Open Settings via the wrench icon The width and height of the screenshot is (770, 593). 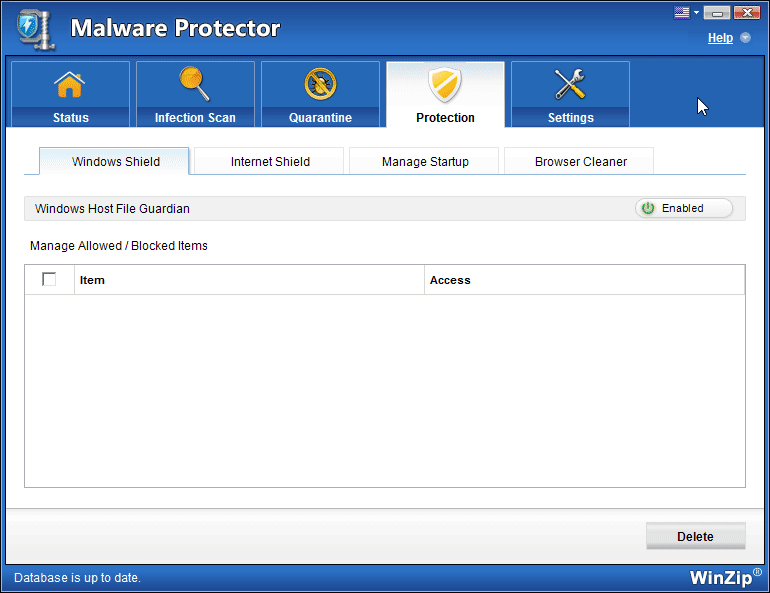570,85
